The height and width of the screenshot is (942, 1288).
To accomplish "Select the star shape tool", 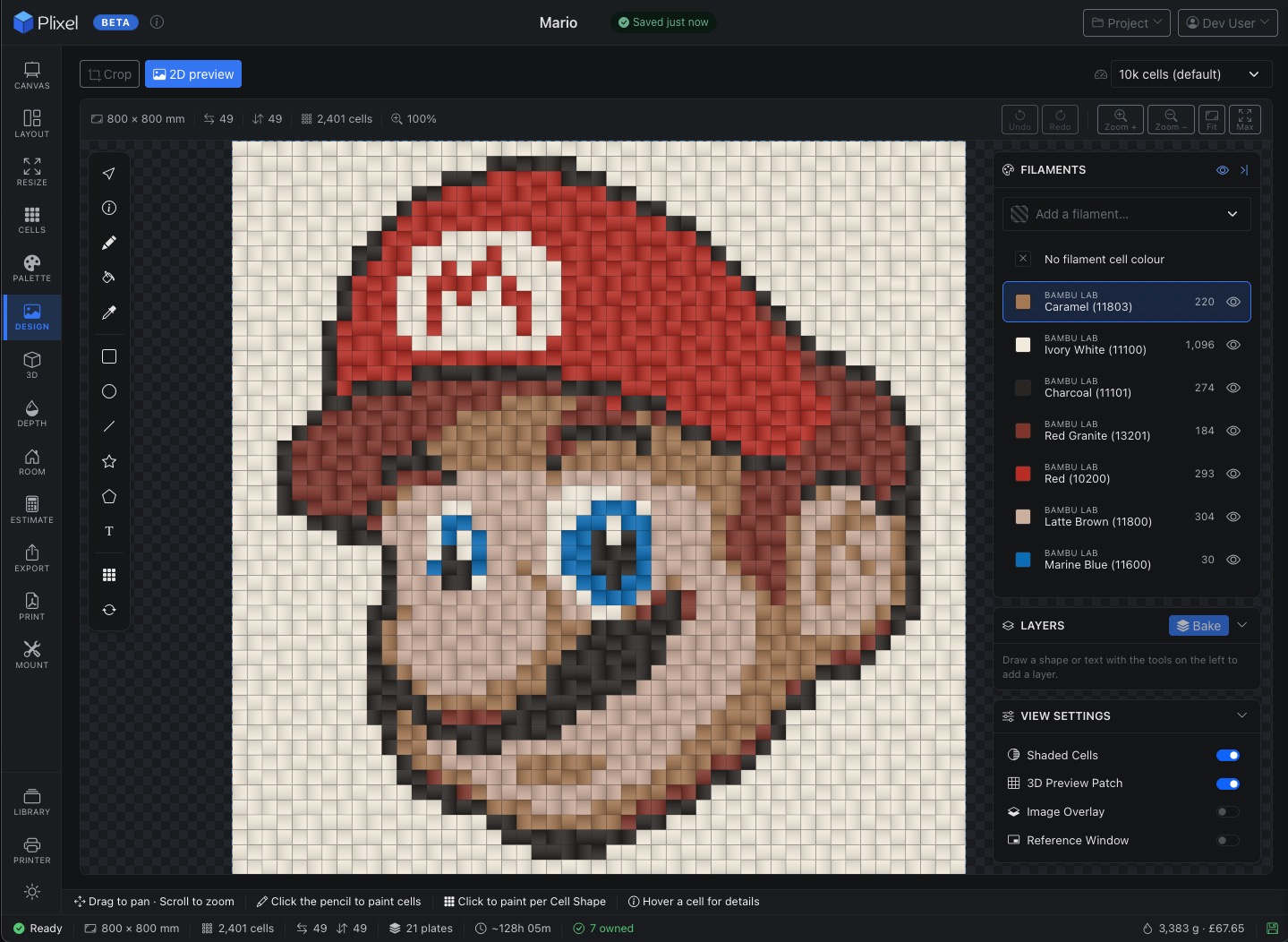I will click(109, 461).
